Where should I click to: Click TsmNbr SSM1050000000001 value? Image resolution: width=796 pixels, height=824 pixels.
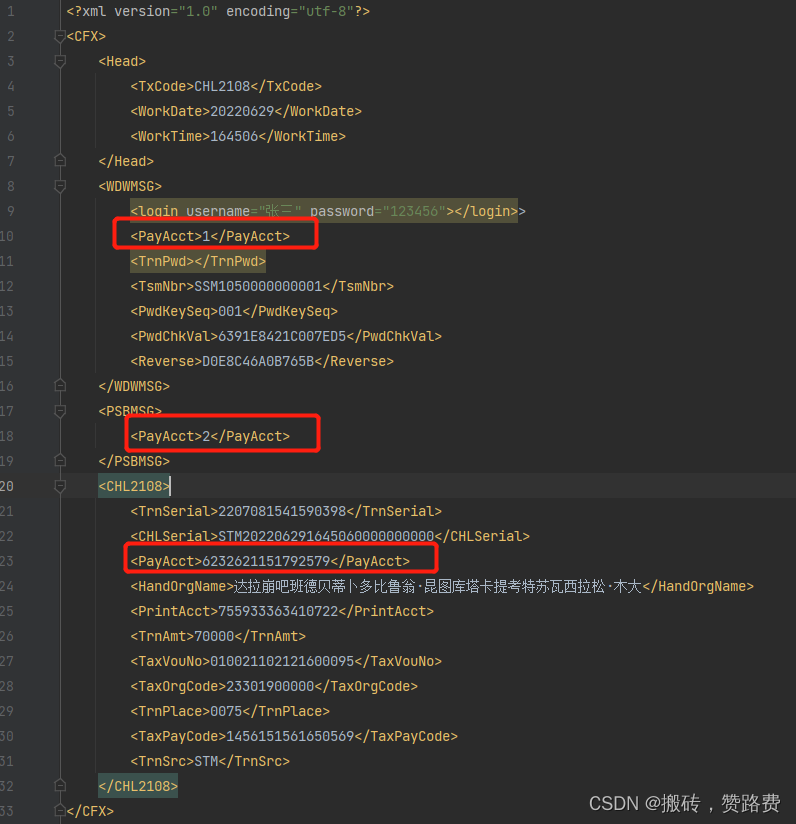click(258, 286)
